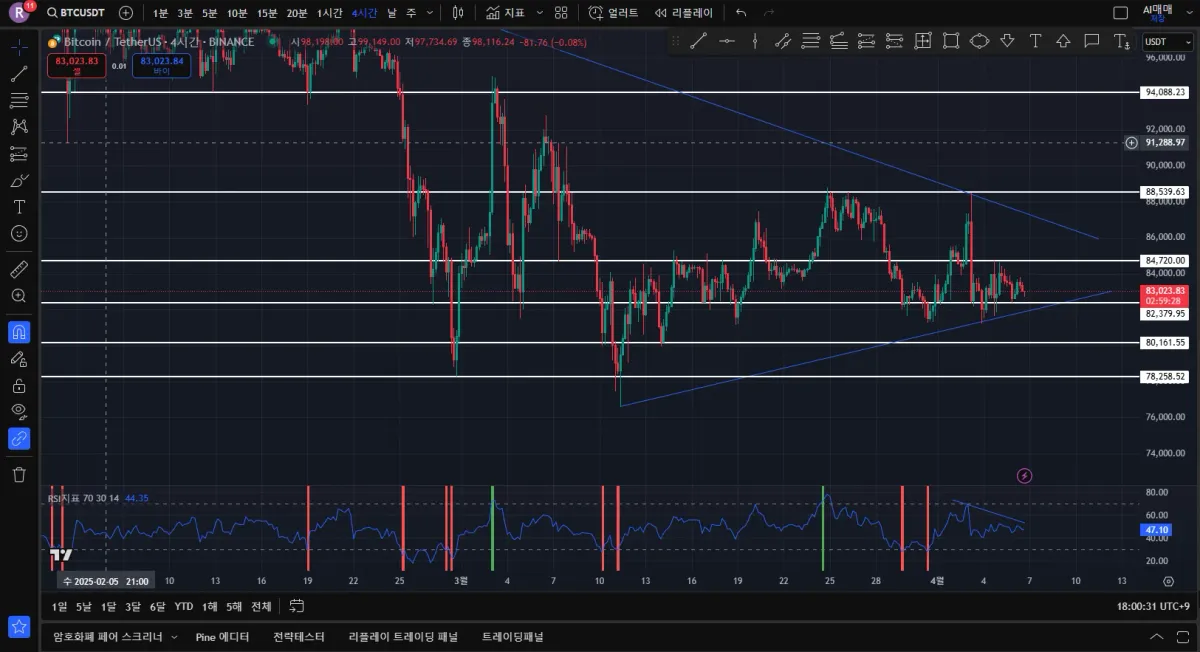Screen dimensions: 1200x652
Task: Set the date range to 전체
Action: (261, 606)
